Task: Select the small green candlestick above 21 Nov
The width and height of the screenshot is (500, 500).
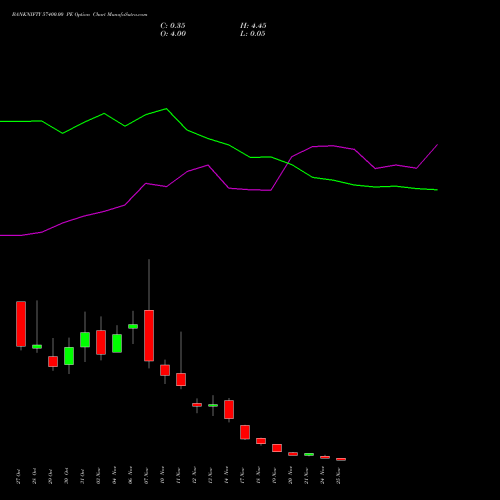Action: click(309, 454)
